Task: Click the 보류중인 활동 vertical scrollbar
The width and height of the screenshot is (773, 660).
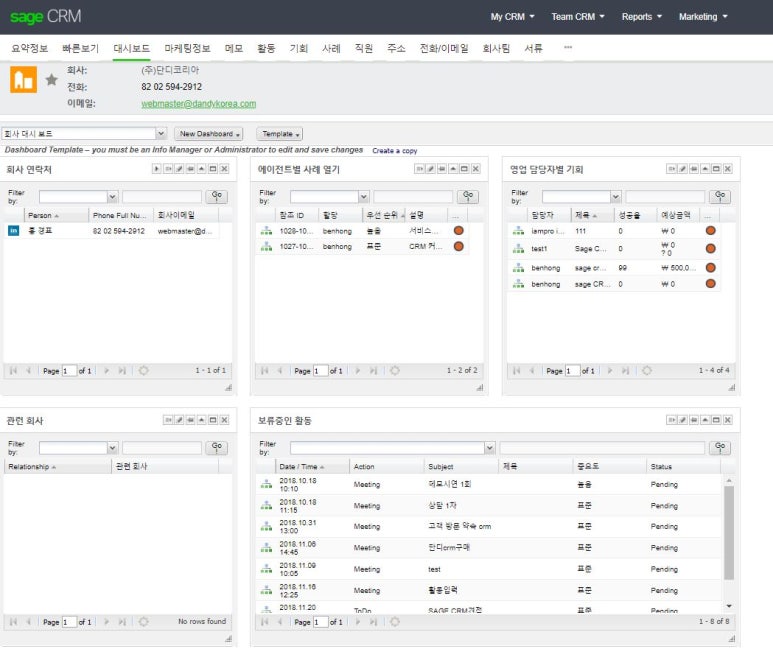Action: 729,532
